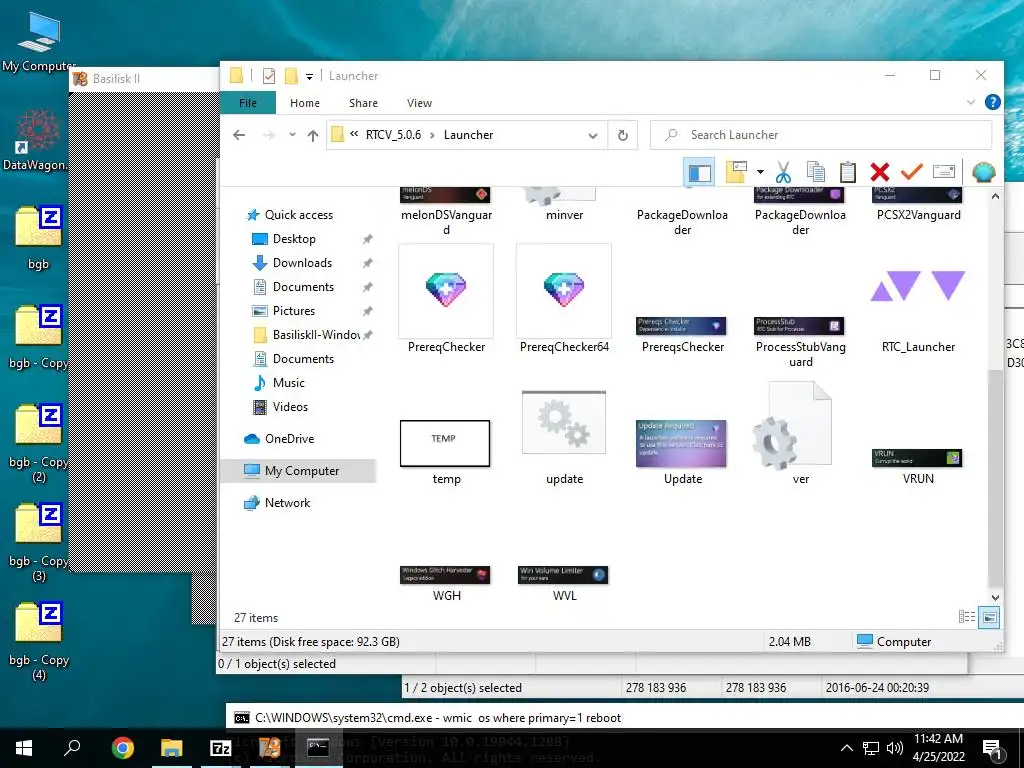
Task: Select My Computer in navigation pane
Action: coord(299,471)
